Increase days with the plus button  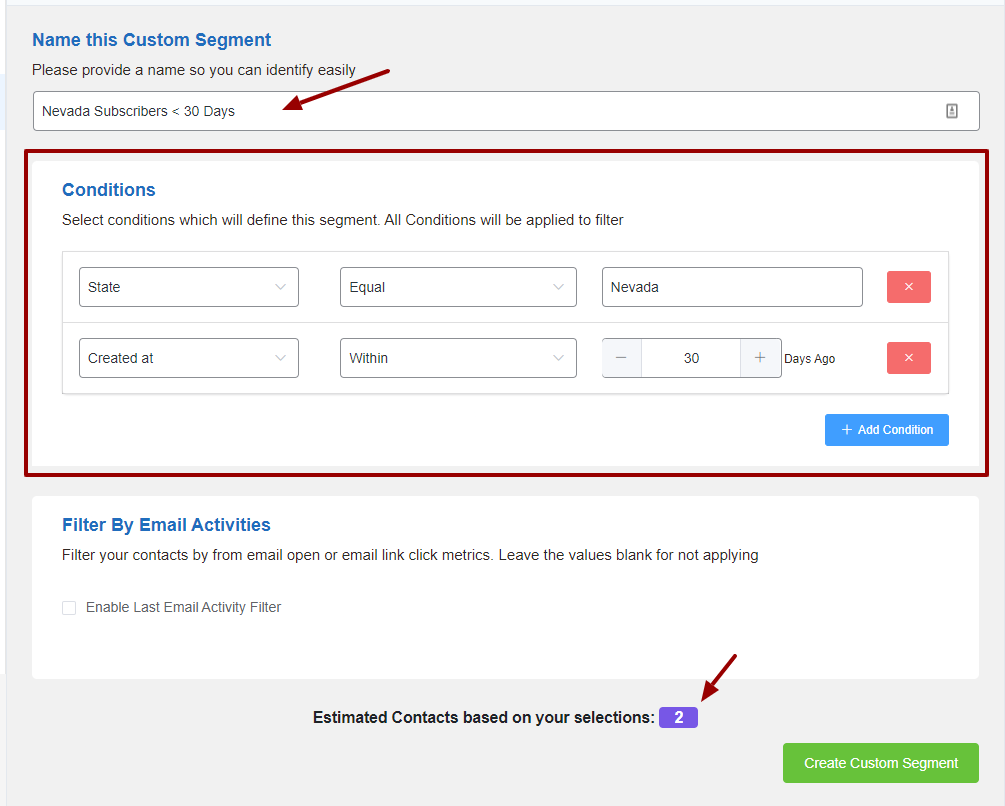[x=760, y=358]
